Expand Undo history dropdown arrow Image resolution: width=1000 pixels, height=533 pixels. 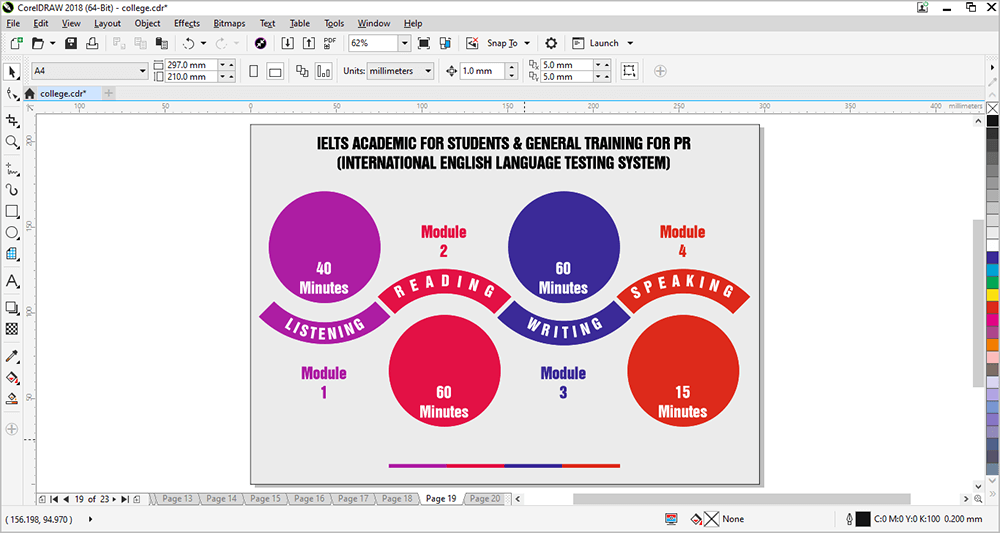tap(203, 43)
